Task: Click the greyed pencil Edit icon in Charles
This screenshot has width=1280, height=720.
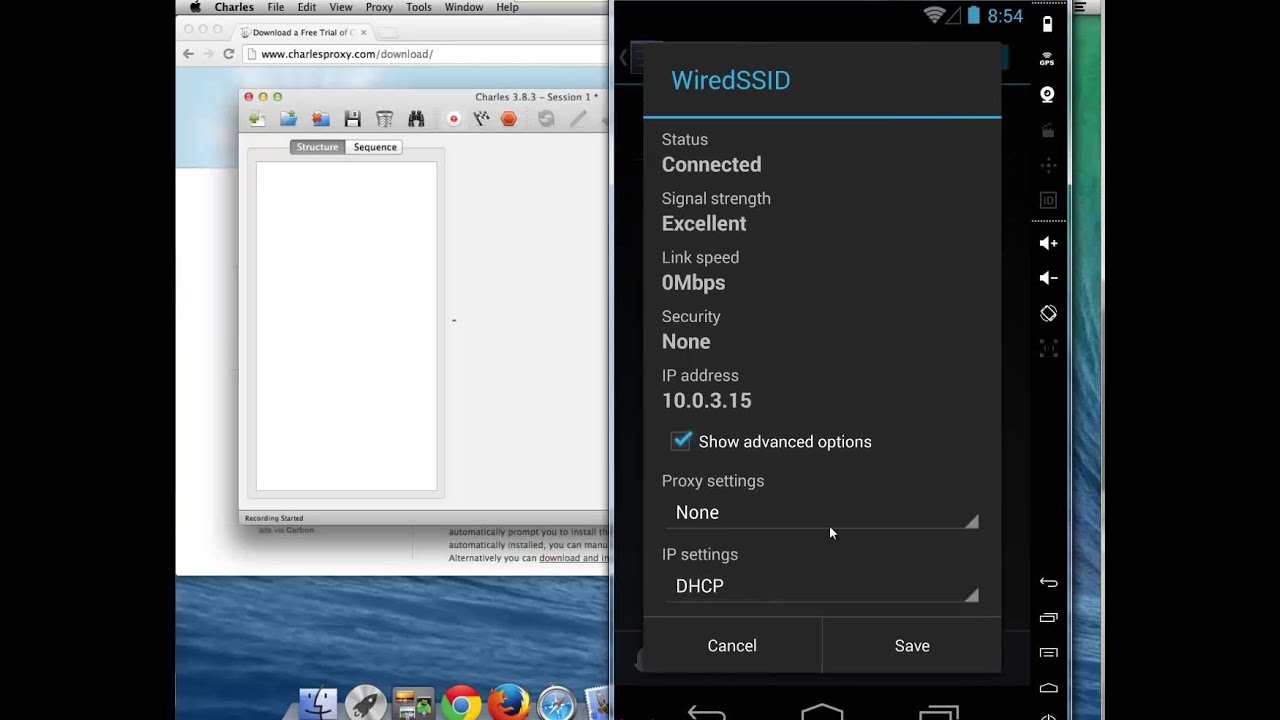Action: click(578, 119)
